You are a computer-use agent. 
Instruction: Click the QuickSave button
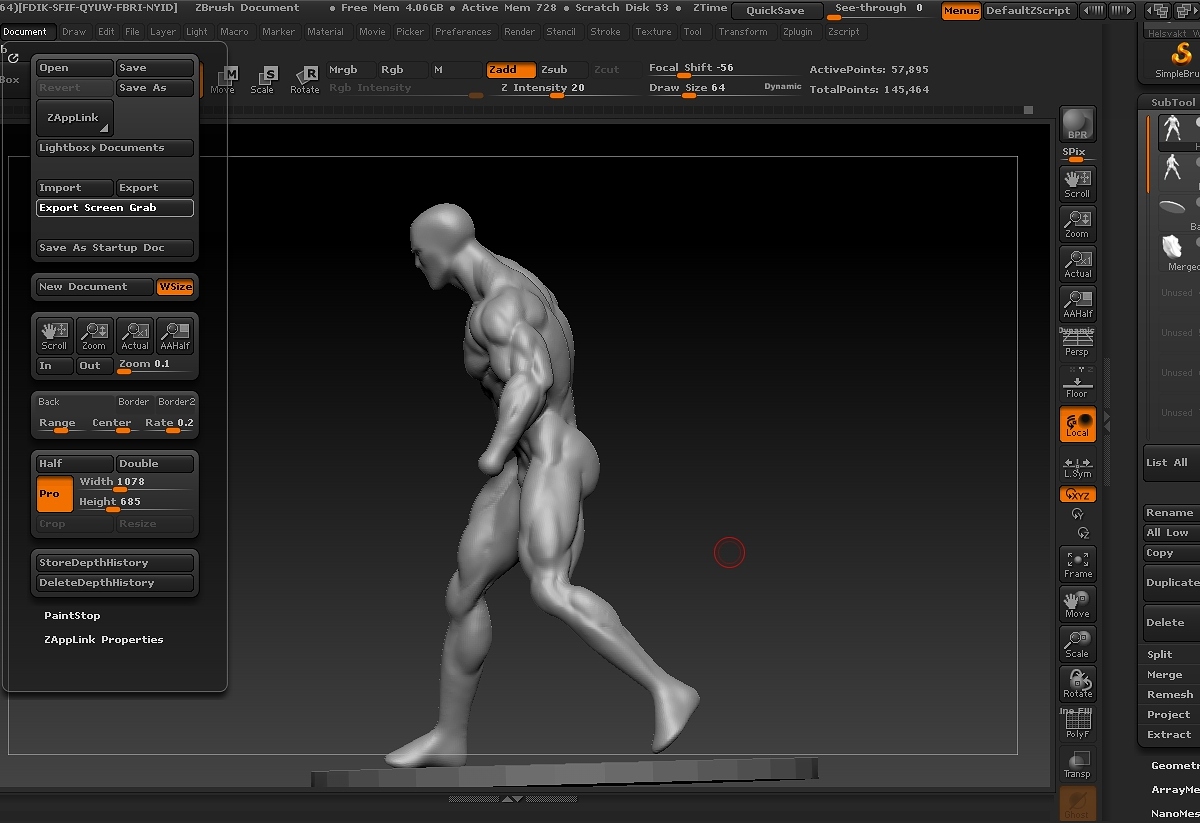coord(776,11)
